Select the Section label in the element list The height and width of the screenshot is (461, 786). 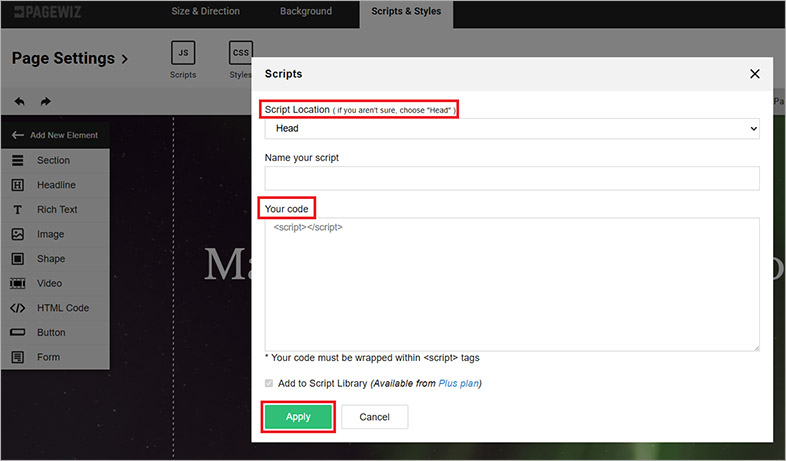point(54,160)
